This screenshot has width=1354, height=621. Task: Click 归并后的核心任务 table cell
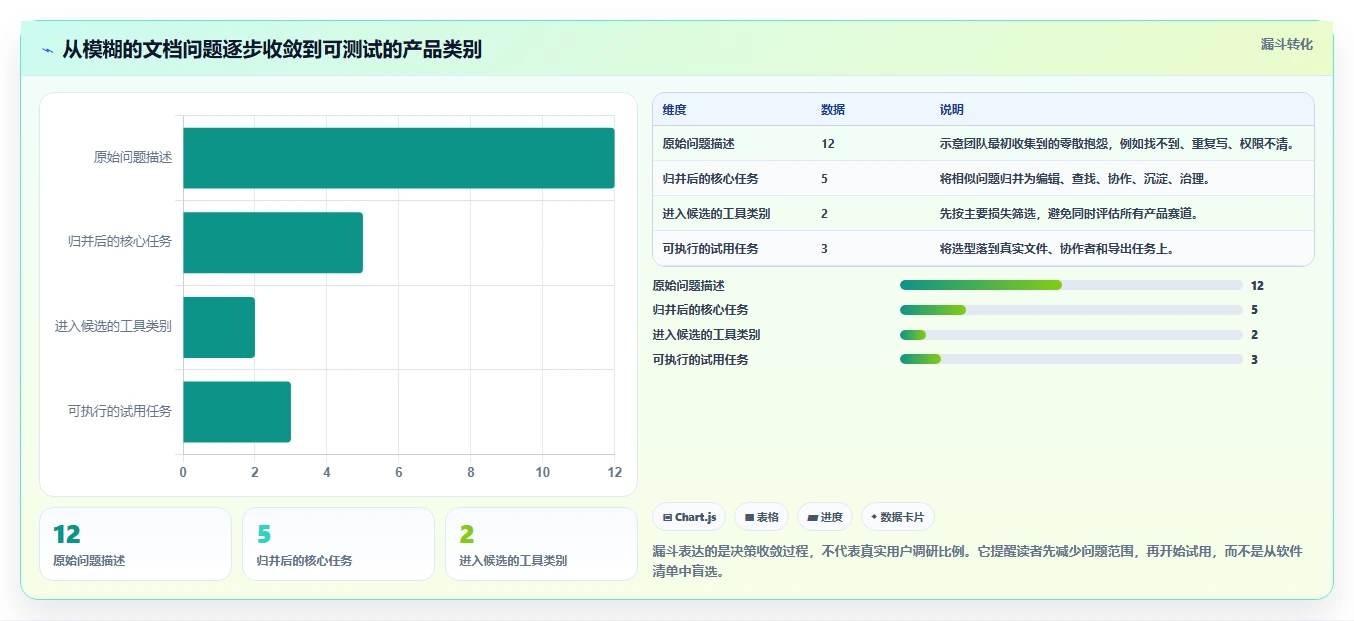(710, 179)
